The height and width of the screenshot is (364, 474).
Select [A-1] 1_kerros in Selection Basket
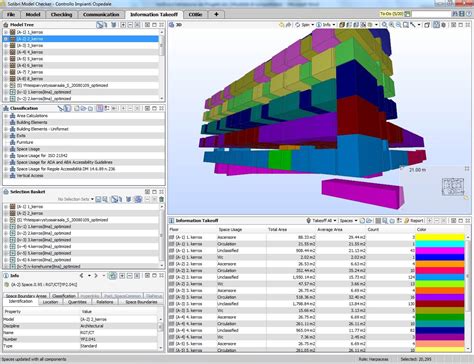pos(29,207)
